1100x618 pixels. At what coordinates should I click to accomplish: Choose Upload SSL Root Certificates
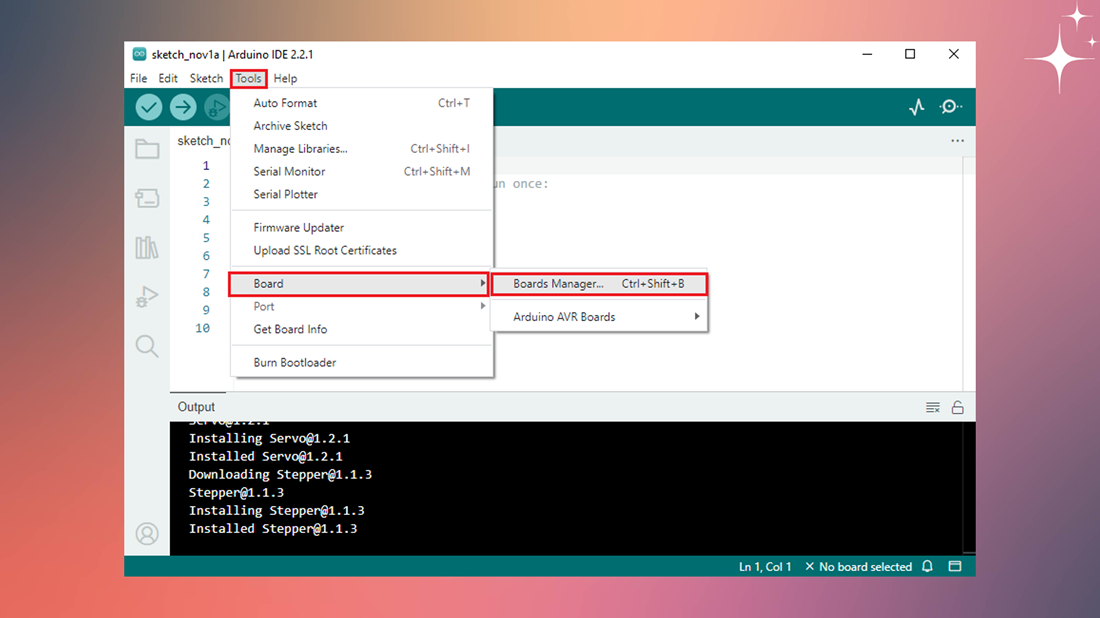(x=361, y=250)
